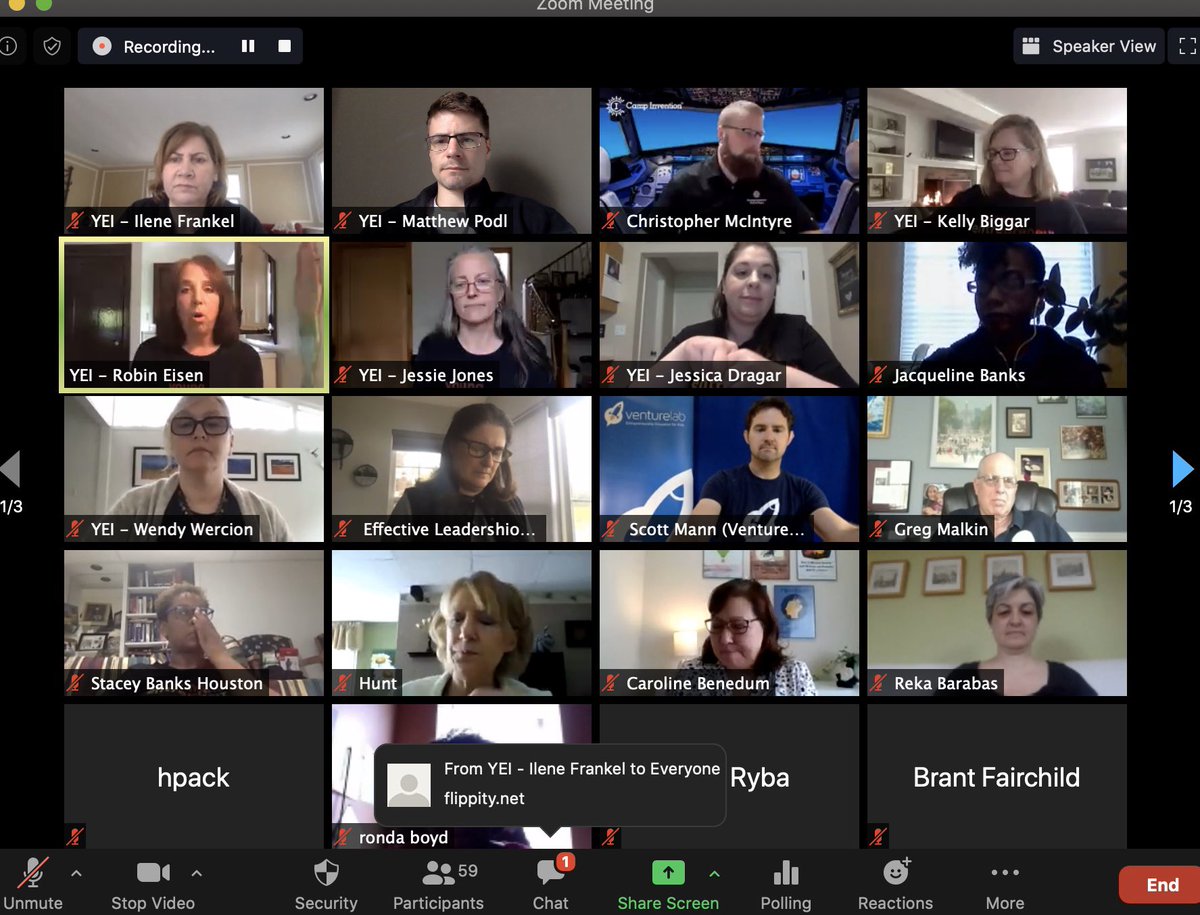Click muted mic icon on Brant Fairchild
Screen dimensions: 1200x915
879,837
